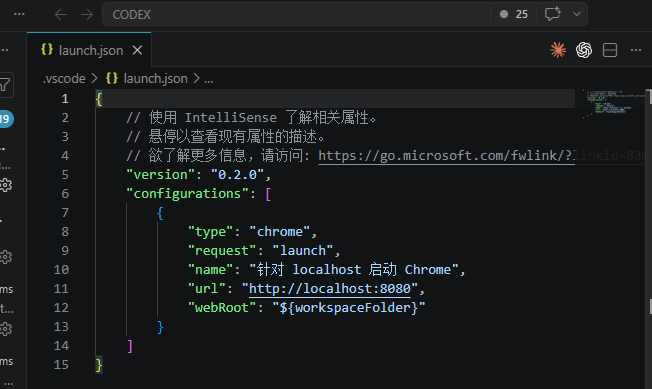Click the split editor layout icon
The image size is (652, 389).
click(x=610, y=50)
